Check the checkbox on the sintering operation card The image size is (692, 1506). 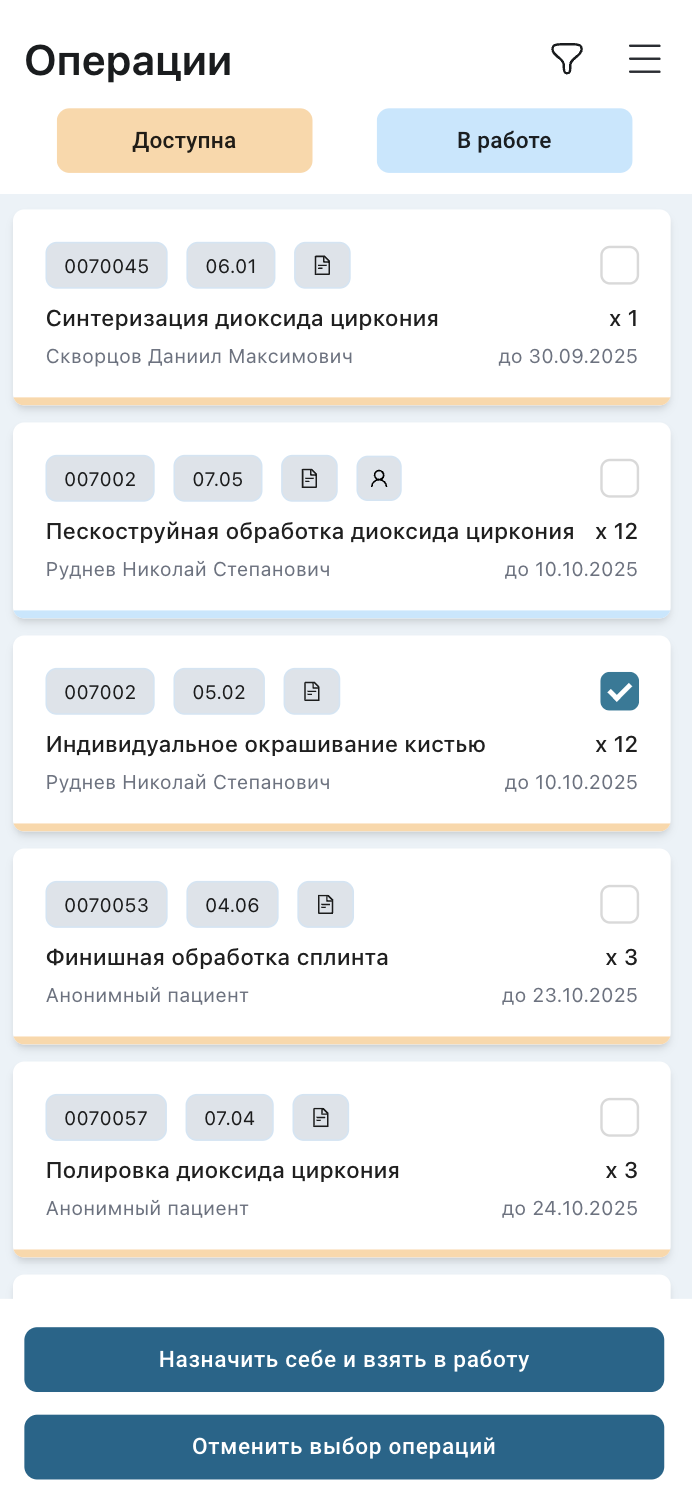click(x=619, y=265)
